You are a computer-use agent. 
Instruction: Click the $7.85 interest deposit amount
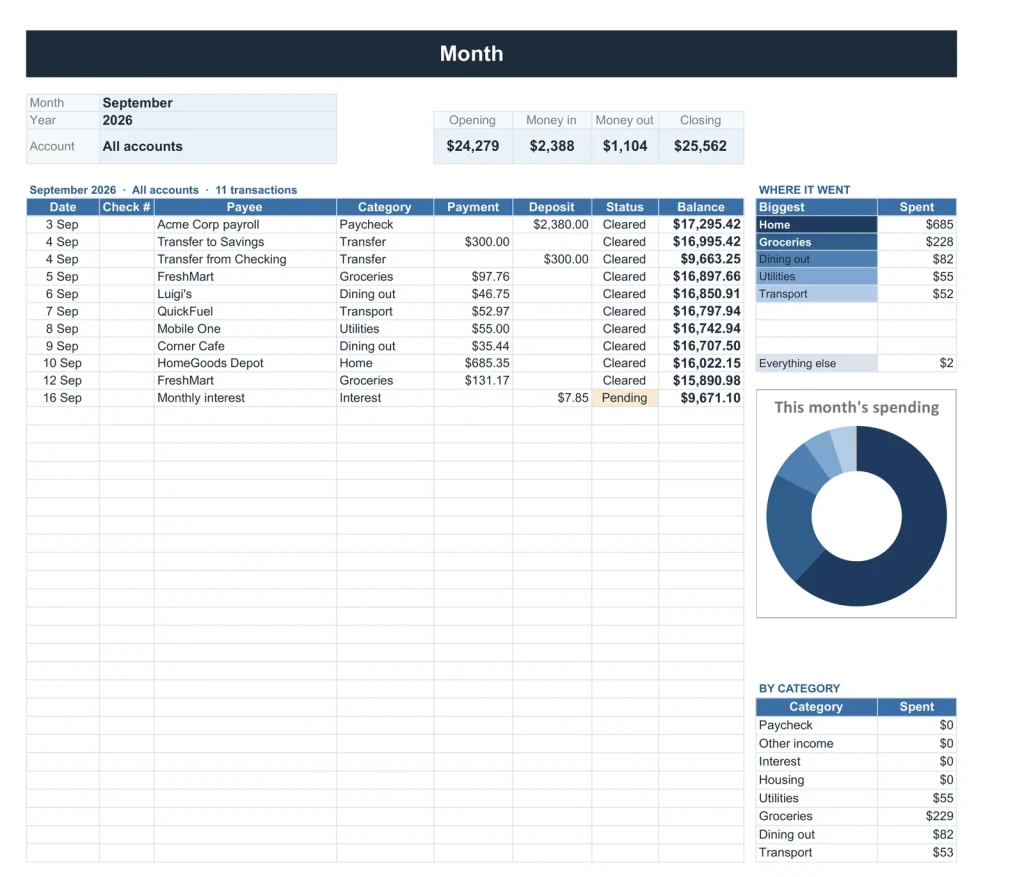552,398
